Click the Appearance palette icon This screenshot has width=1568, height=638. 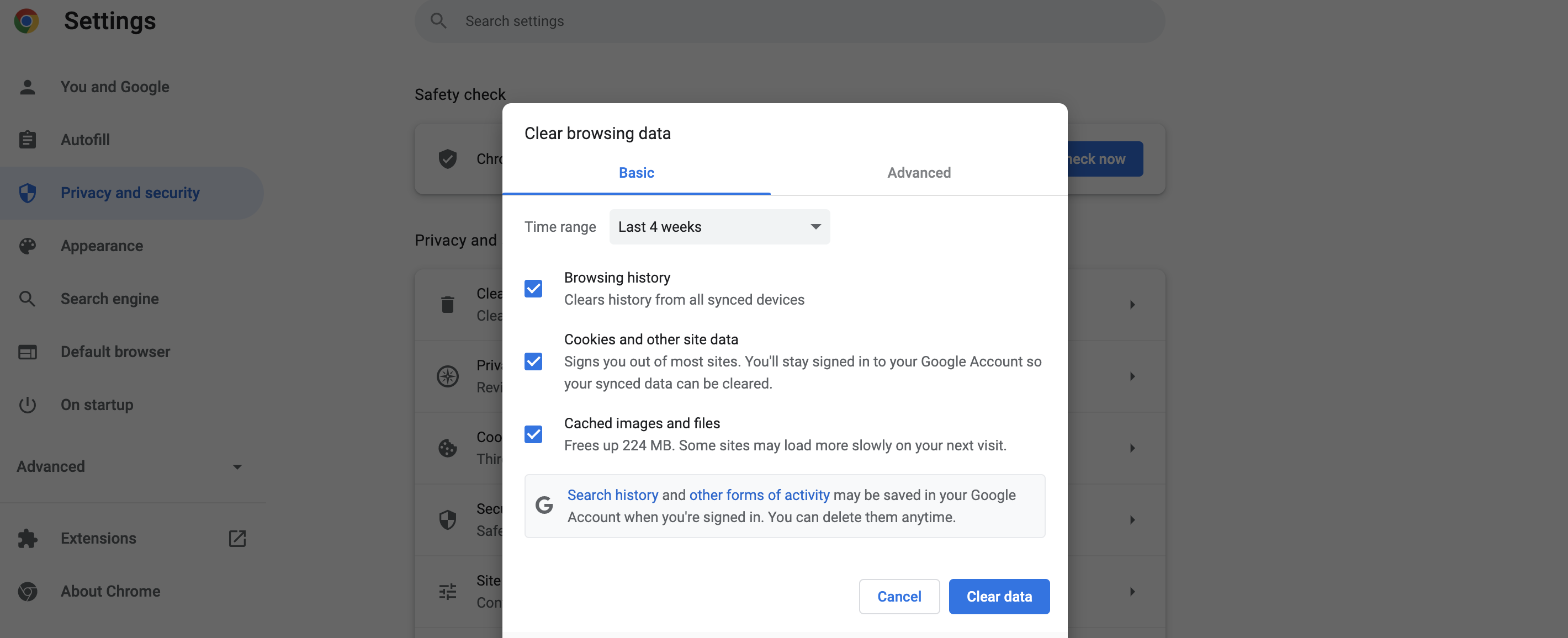[x=28, y=246]
